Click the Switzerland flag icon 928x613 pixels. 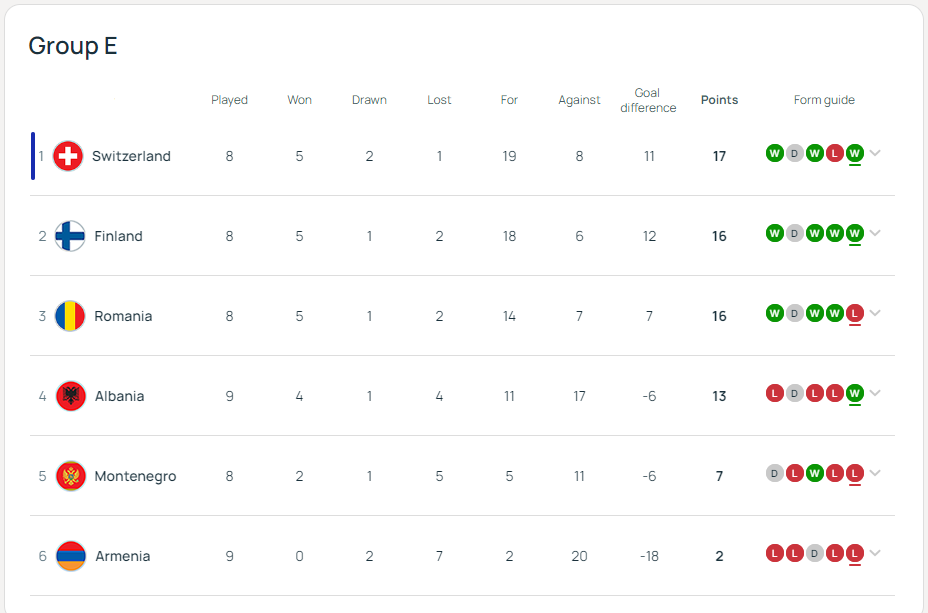point(68,156)
